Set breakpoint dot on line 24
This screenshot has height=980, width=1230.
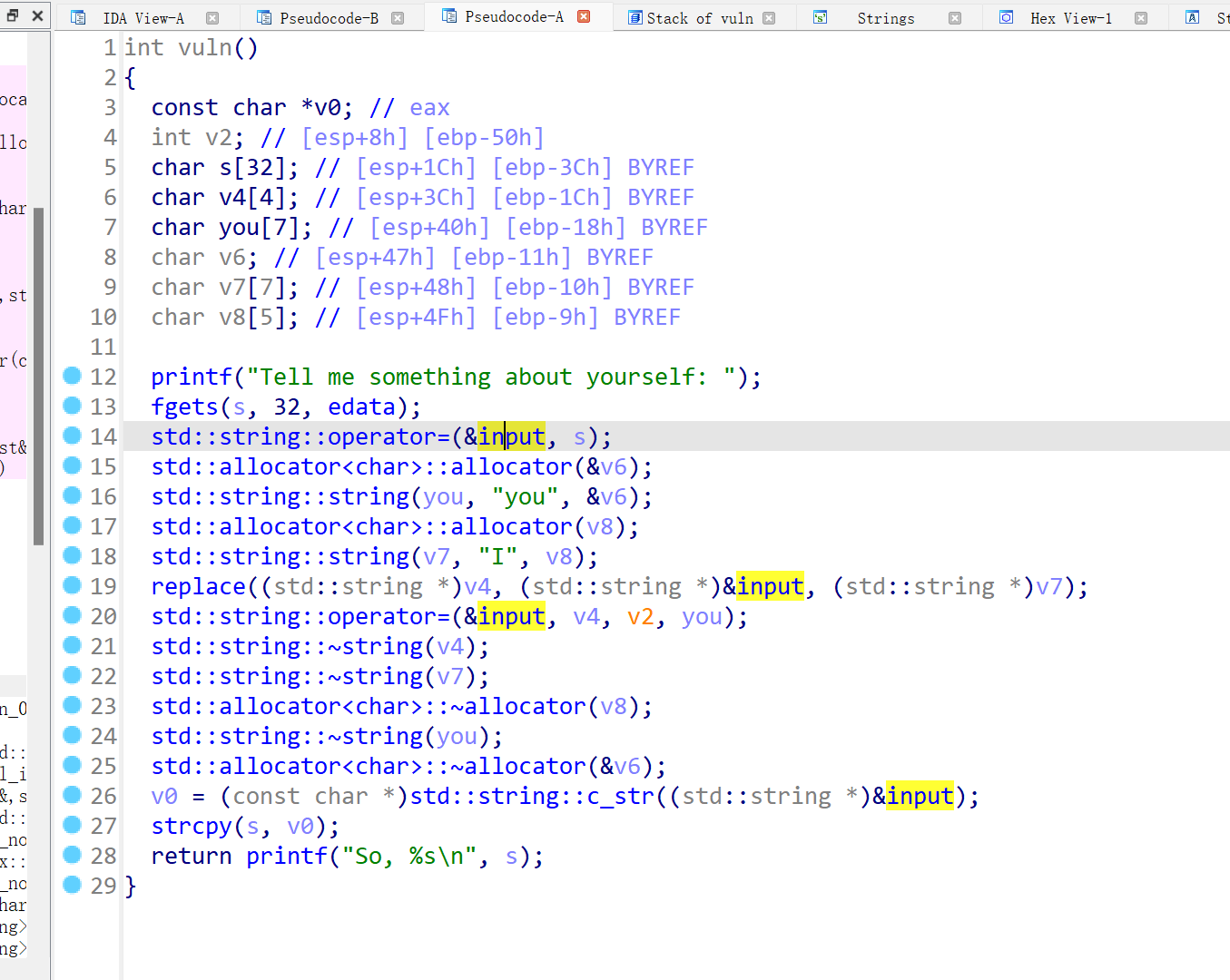click(x=73, y=735)
